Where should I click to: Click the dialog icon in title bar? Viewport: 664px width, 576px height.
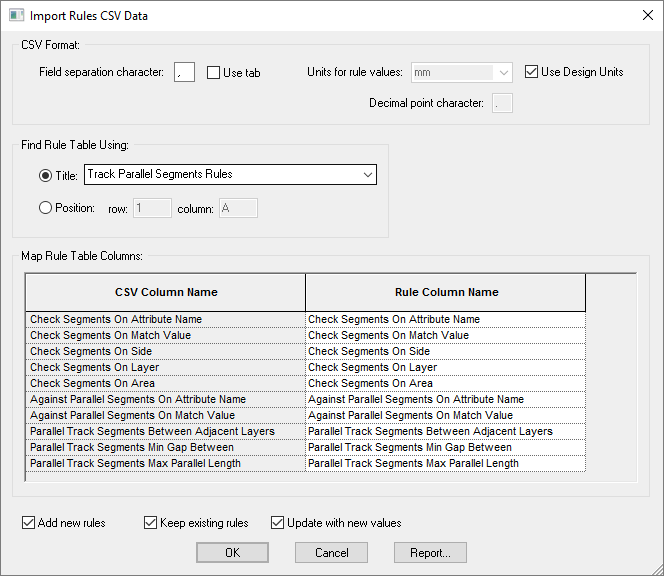[x=14, y=15]
